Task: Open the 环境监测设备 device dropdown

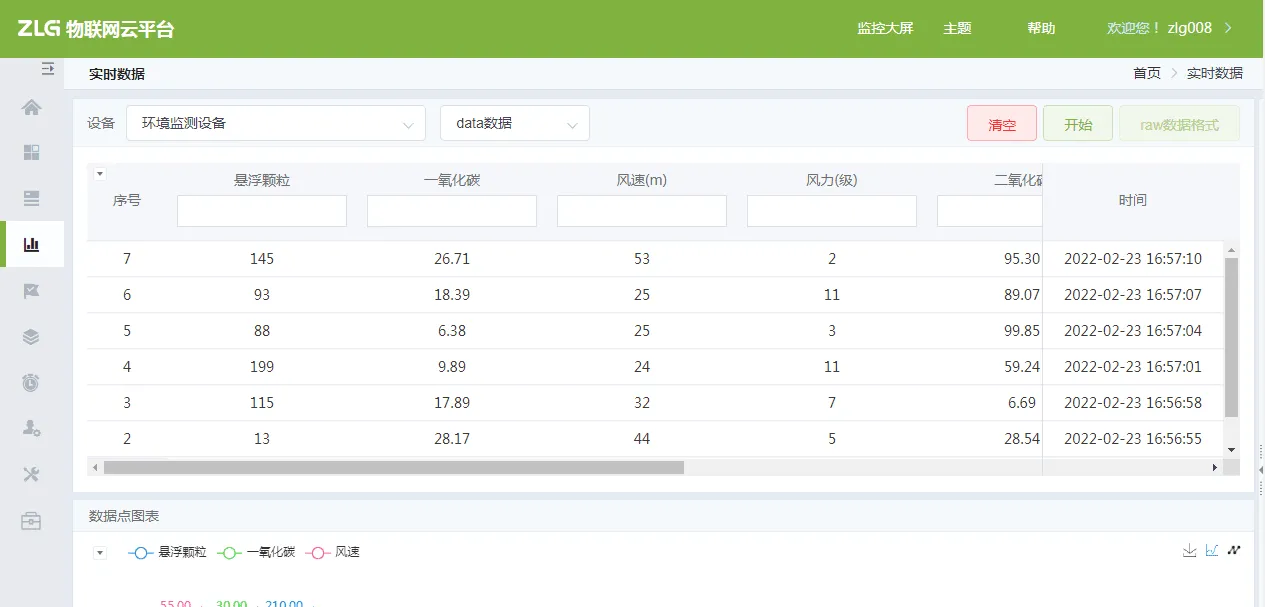Action: pos(276,123)
